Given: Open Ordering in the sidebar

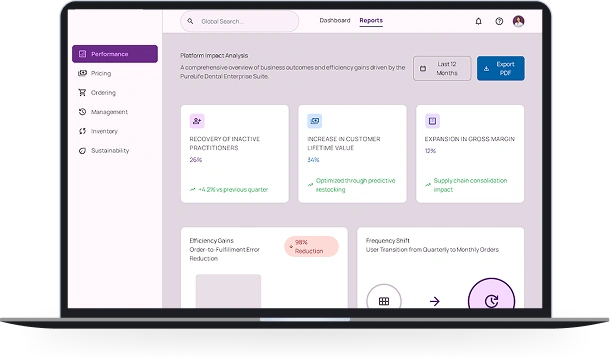Looking at the screenshot, I should [115, 93].
